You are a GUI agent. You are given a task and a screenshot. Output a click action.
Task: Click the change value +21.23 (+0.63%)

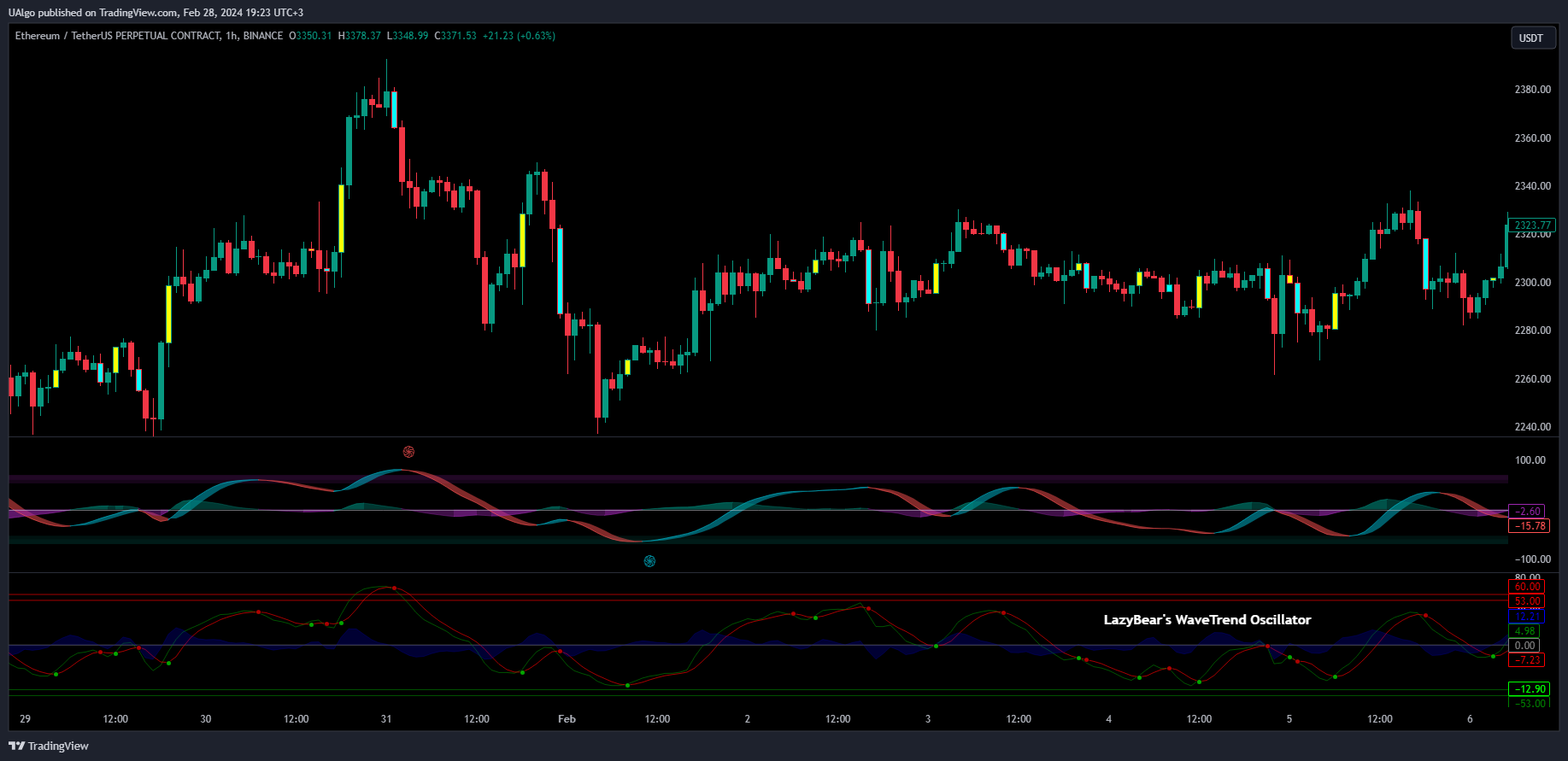tap(519, 36)
